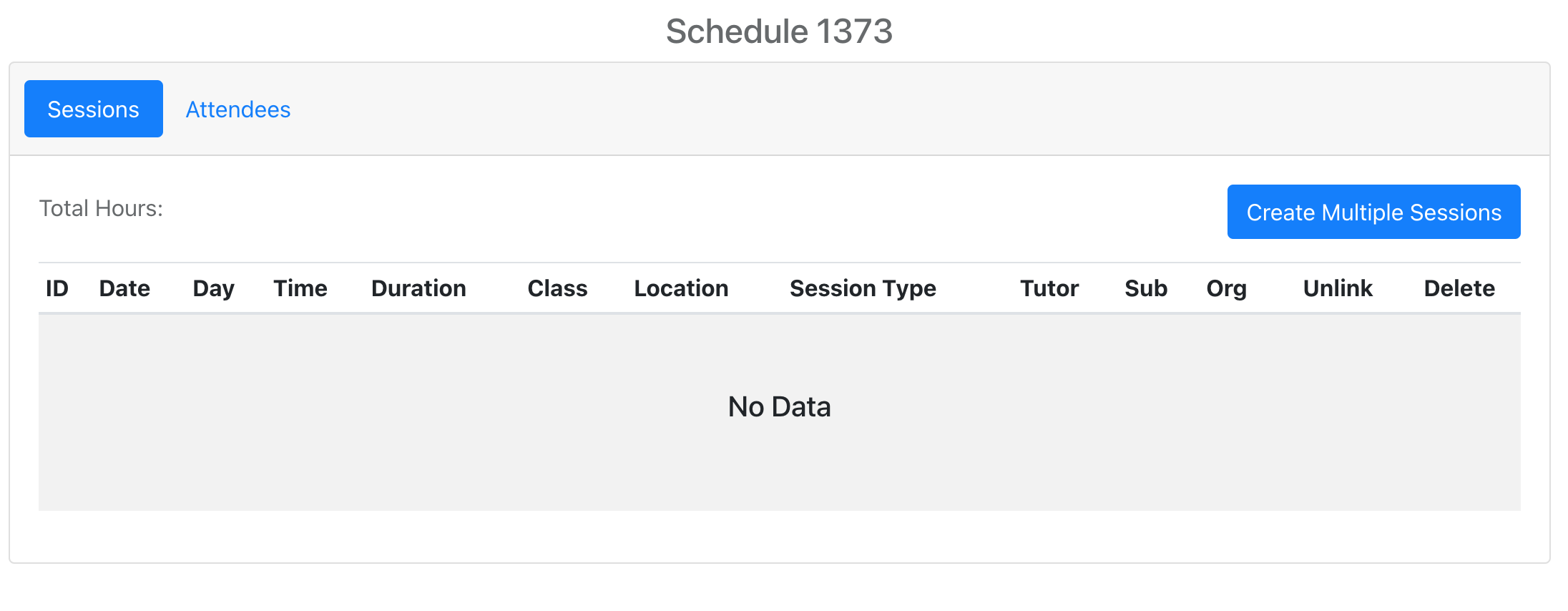Sort by the Time column
This screenshot has height=611, width=1568.
[x=300, y=288]
